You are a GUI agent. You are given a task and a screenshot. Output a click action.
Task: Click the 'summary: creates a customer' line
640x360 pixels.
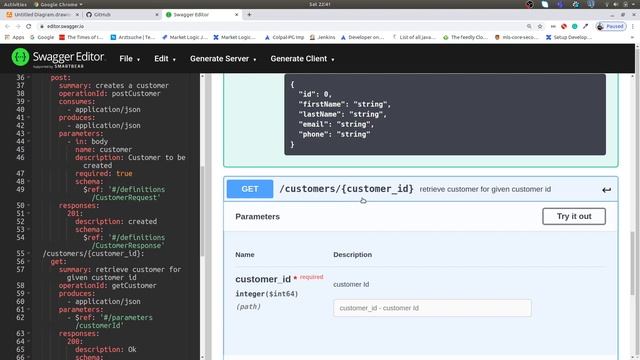pos(113,85)
